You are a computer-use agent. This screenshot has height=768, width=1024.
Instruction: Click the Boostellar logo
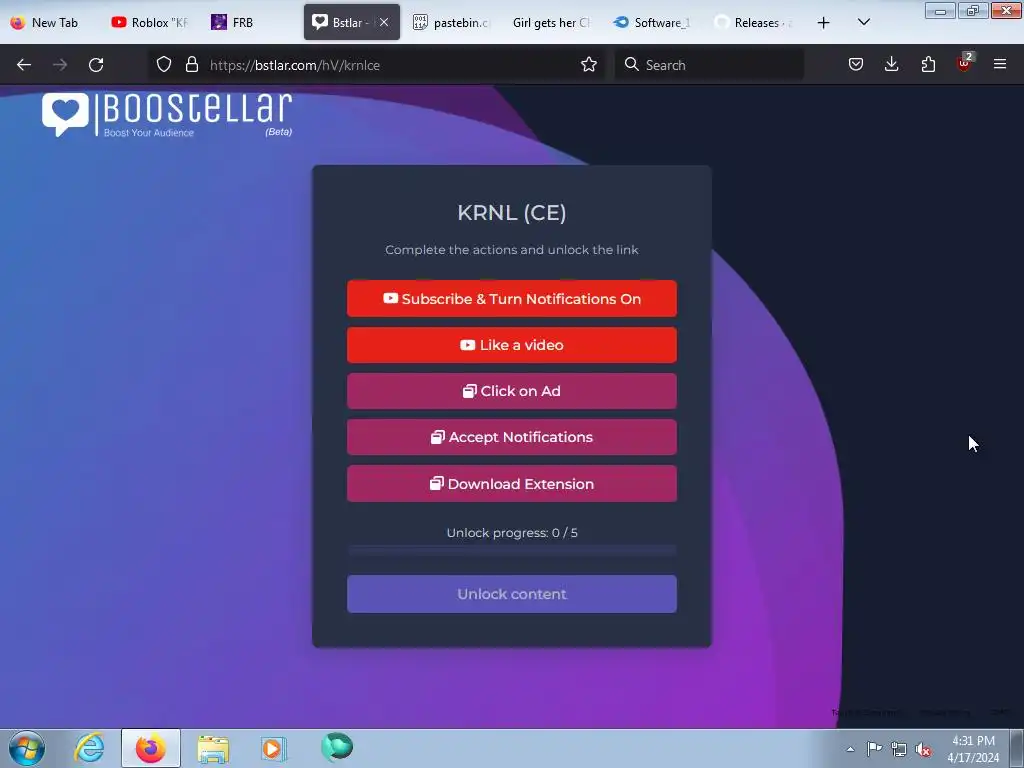coord(167,115)
